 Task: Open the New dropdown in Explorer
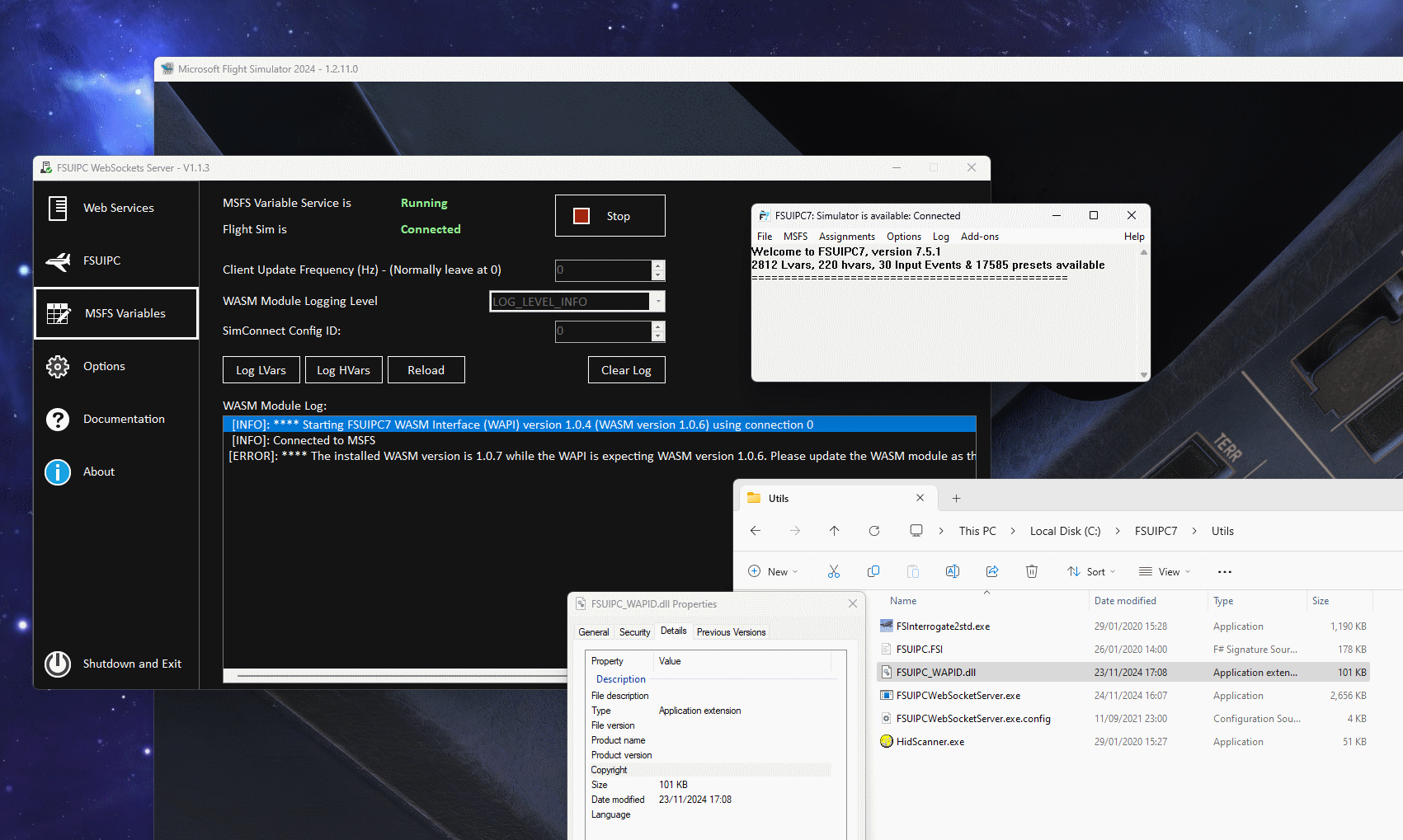point(773,572)
